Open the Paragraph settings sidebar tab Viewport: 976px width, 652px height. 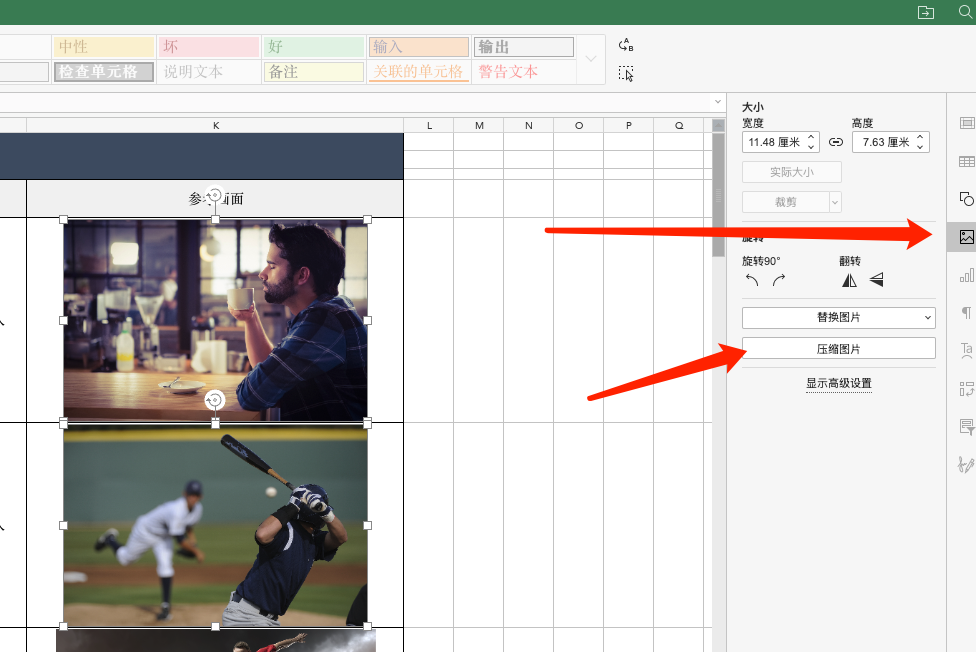coord(966,313)
